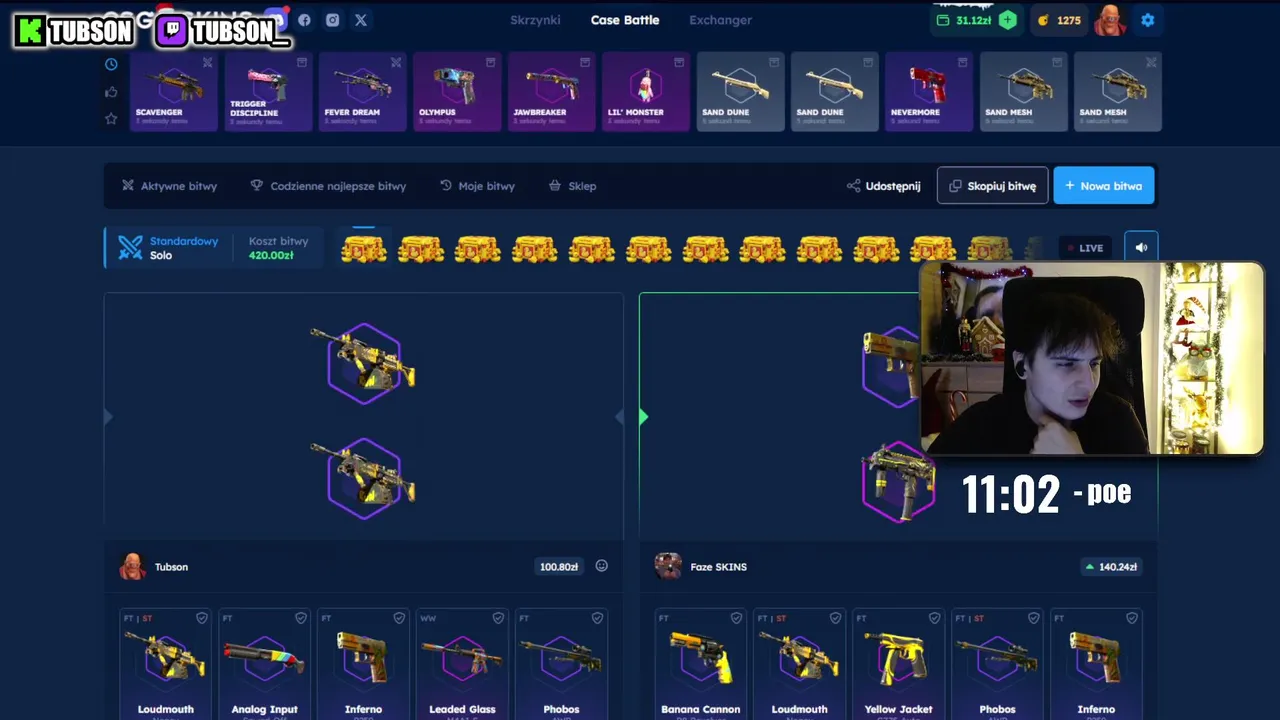This screenshot has height=720, width=1280.
Task: Click the Udostępnij share button
Action: tap(883, 186)
